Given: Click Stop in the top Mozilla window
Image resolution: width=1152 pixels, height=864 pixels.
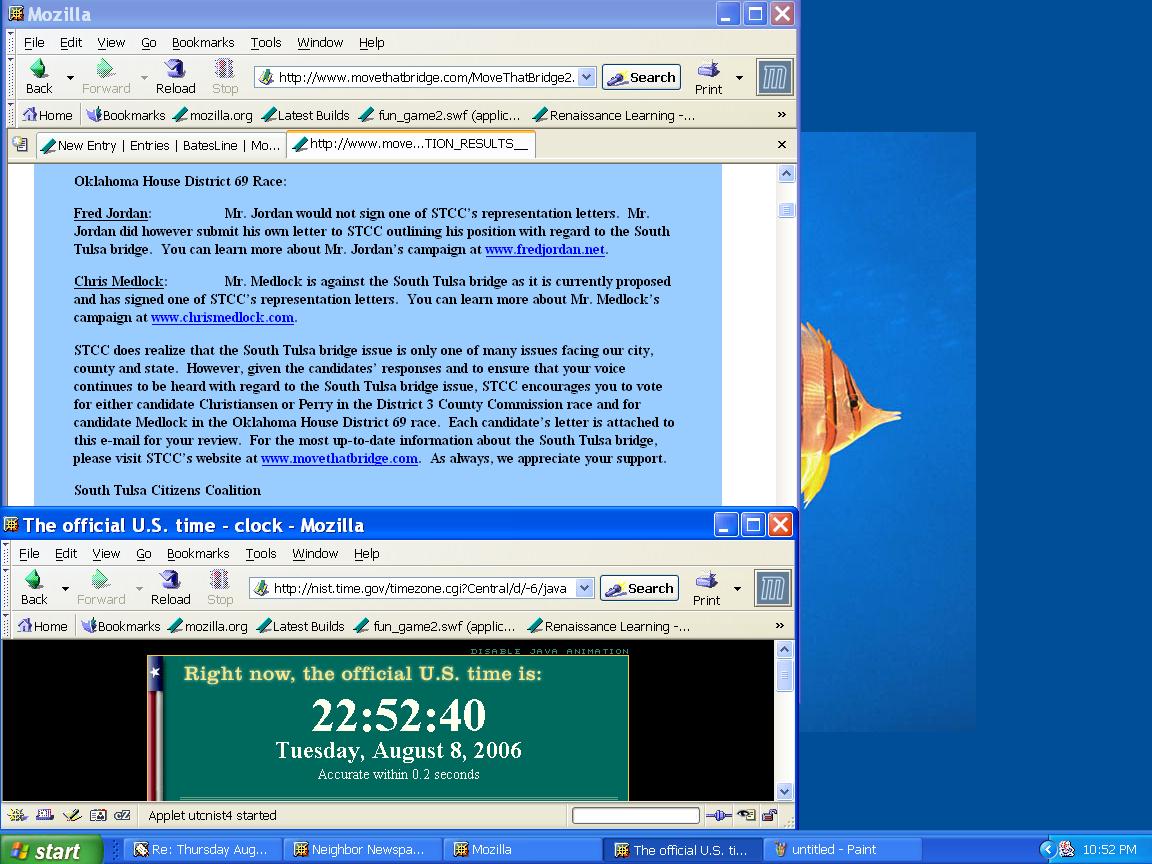Looking at the screenshot, I should click(x=225, y=76).
